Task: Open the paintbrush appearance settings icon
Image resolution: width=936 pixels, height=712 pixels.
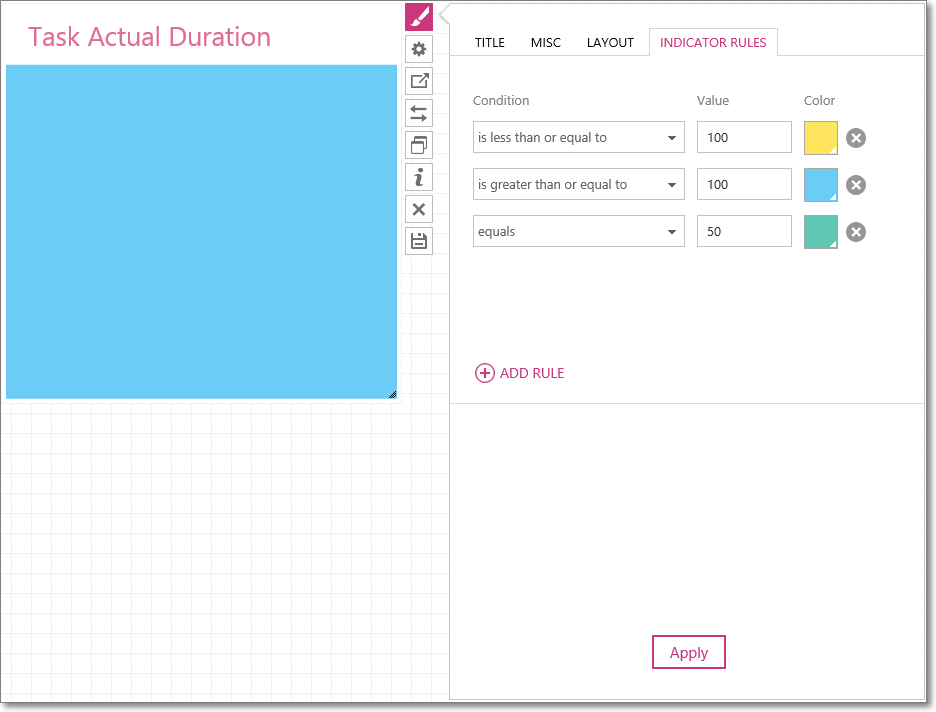Action: click(x=418, y=17)
